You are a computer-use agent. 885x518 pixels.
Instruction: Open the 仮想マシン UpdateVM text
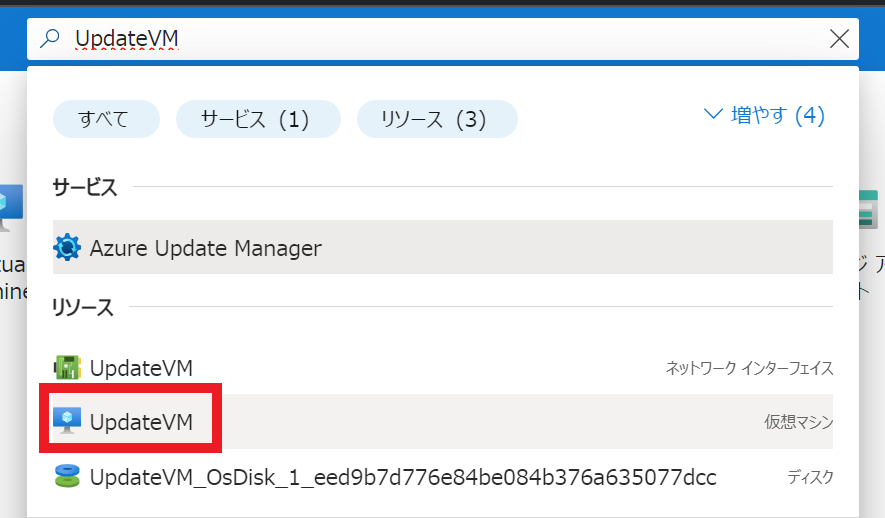(141, 422)
